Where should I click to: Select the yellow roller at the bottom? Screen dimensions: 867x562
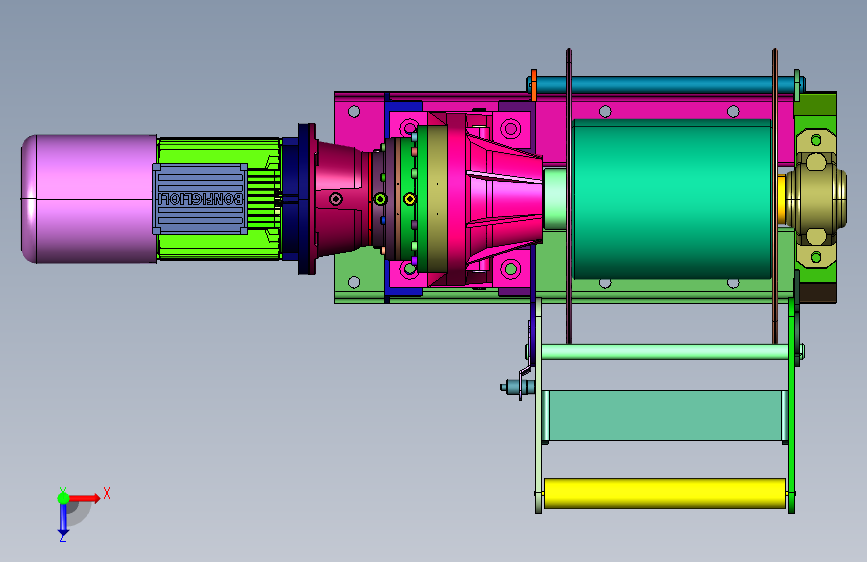point(665,493)
